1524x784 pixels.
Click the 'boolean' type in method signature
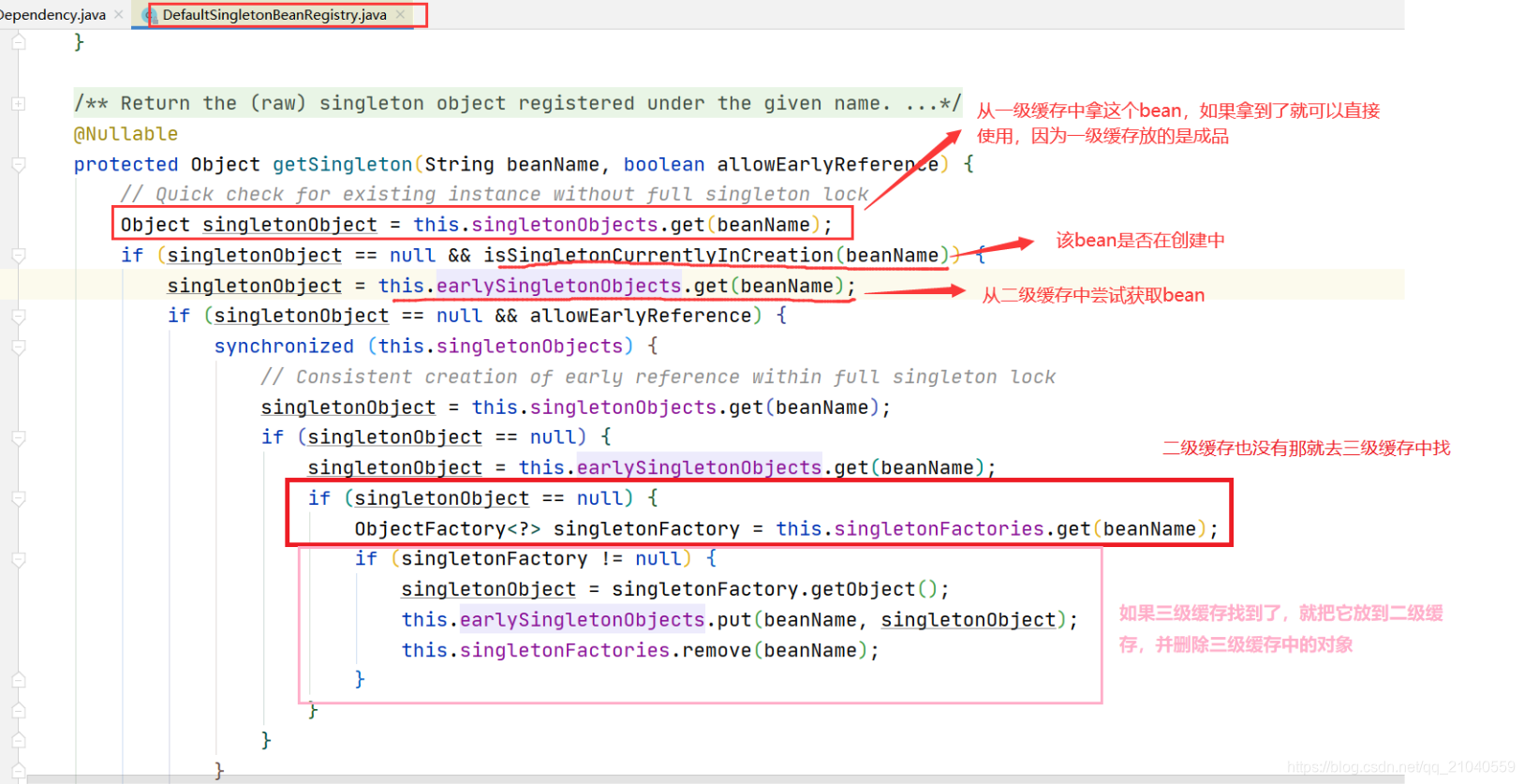[x=664, y=164]
